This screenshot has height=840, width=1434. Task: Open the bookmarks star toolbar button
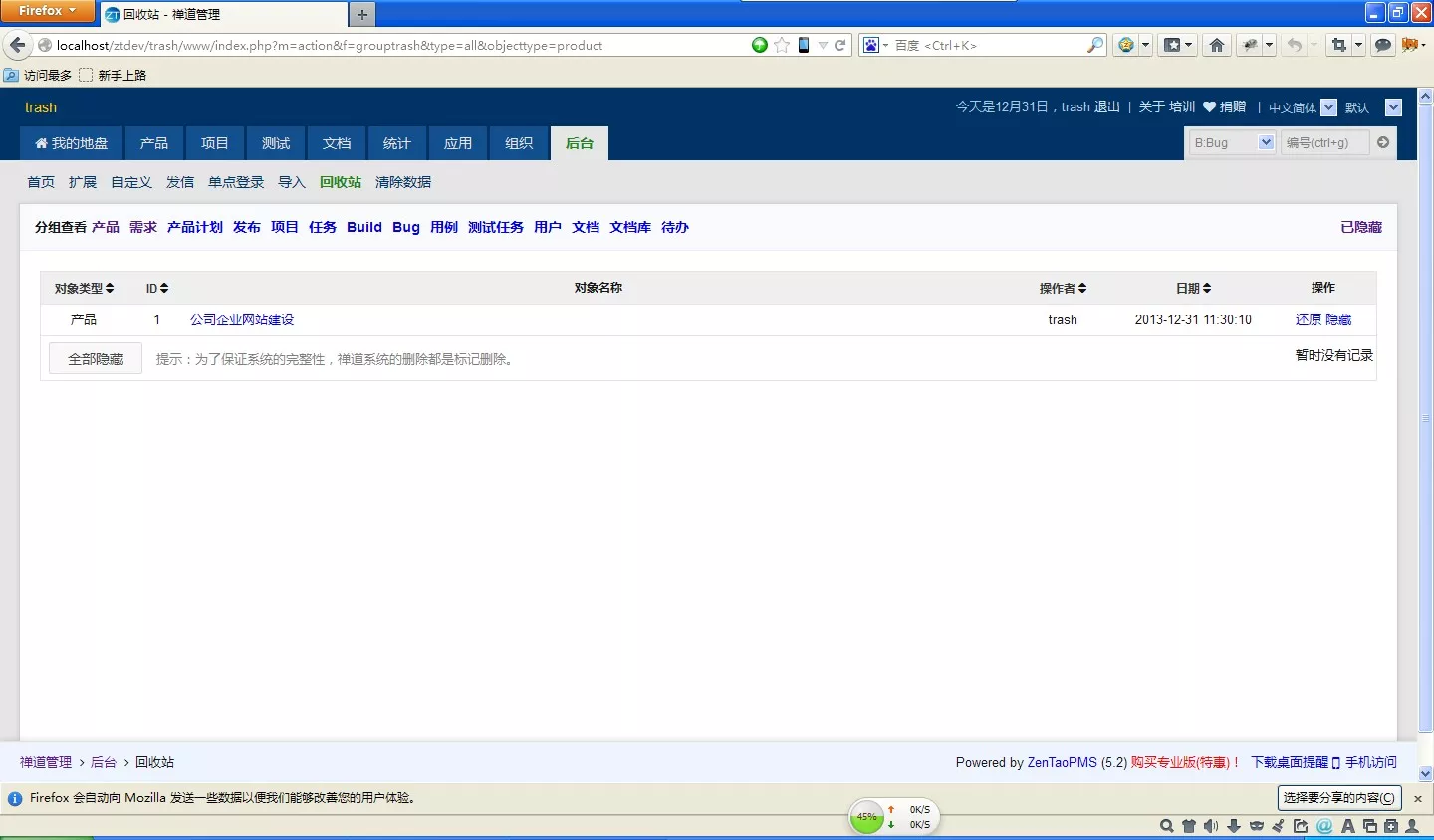coord(1172,45)
